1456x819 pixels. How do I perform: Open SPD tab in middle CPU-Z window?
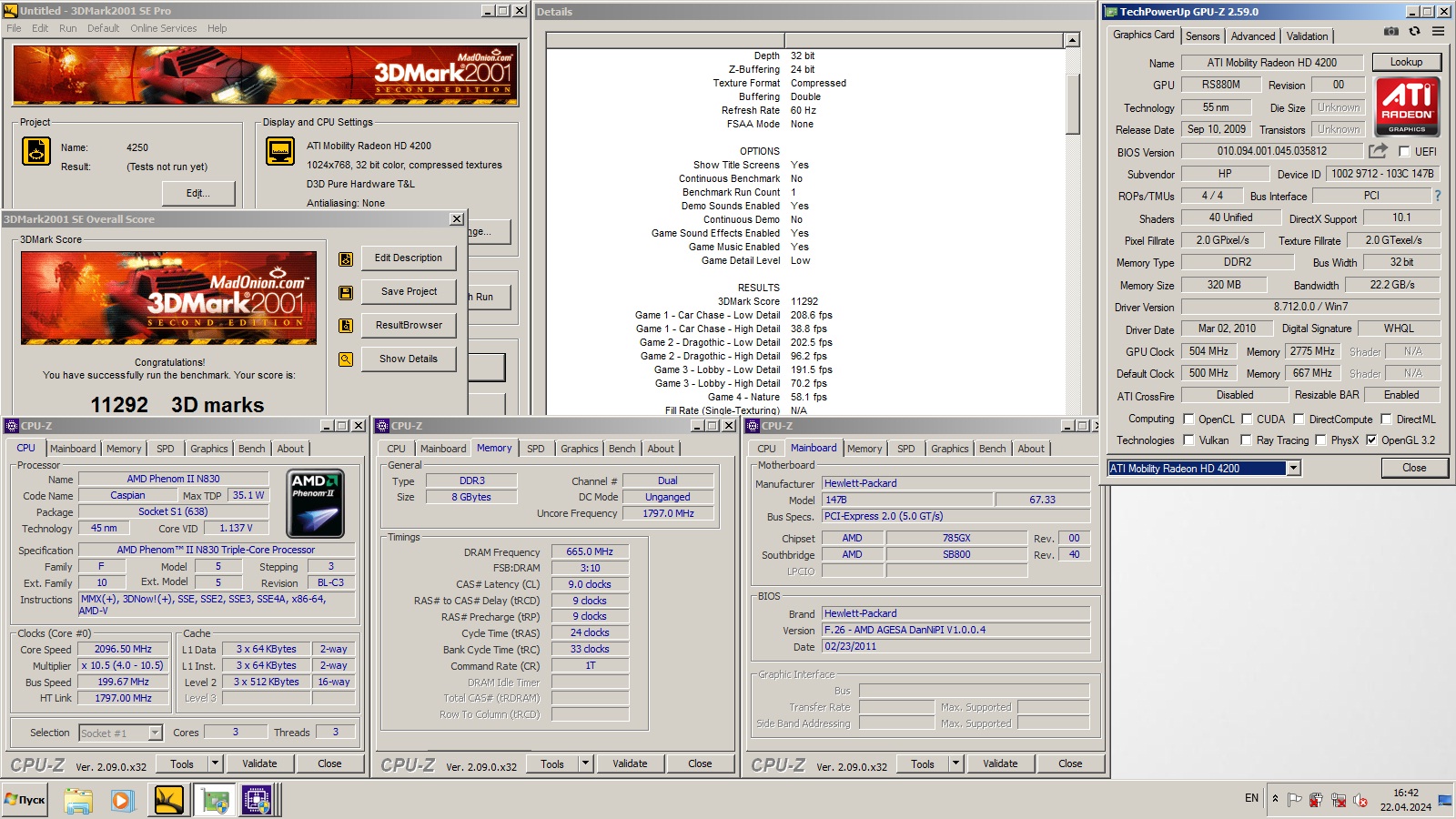pos(536,449)
